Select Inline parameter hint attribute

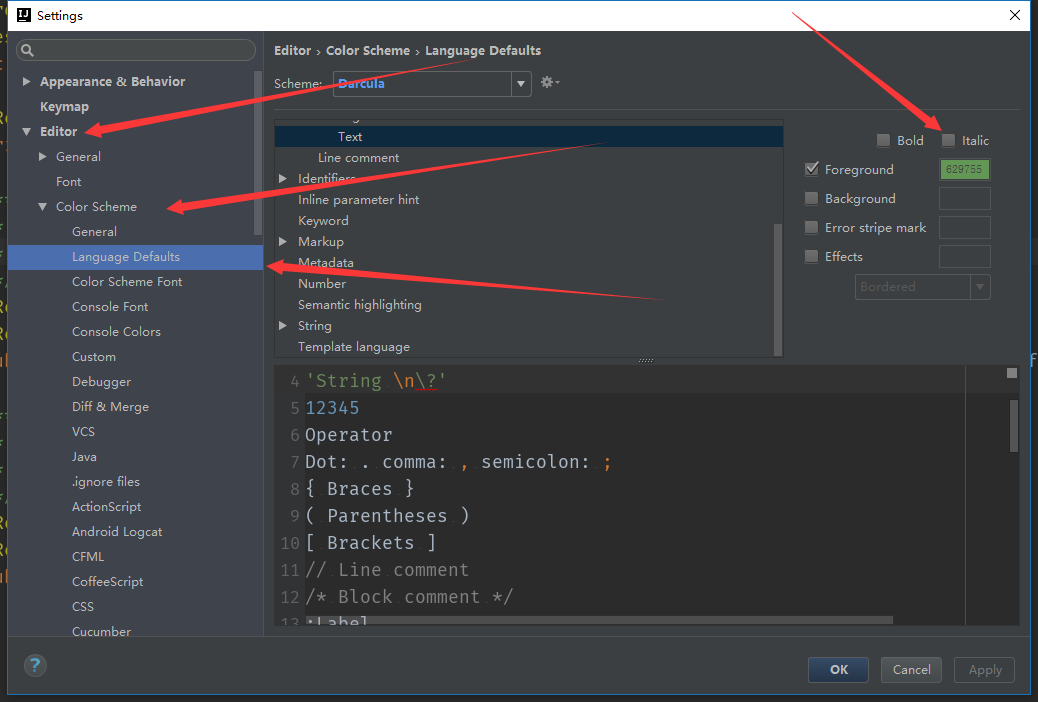358,199
